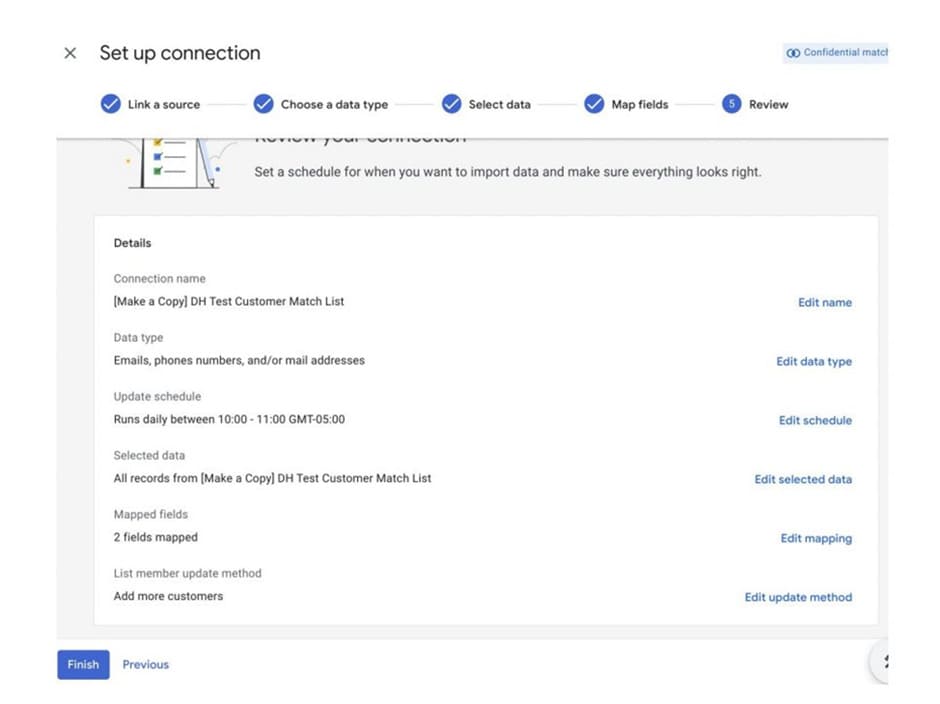This screenshot has height=704, width=940.
Task: Click Edit selected data link
Action: click(x=803, y=479)
